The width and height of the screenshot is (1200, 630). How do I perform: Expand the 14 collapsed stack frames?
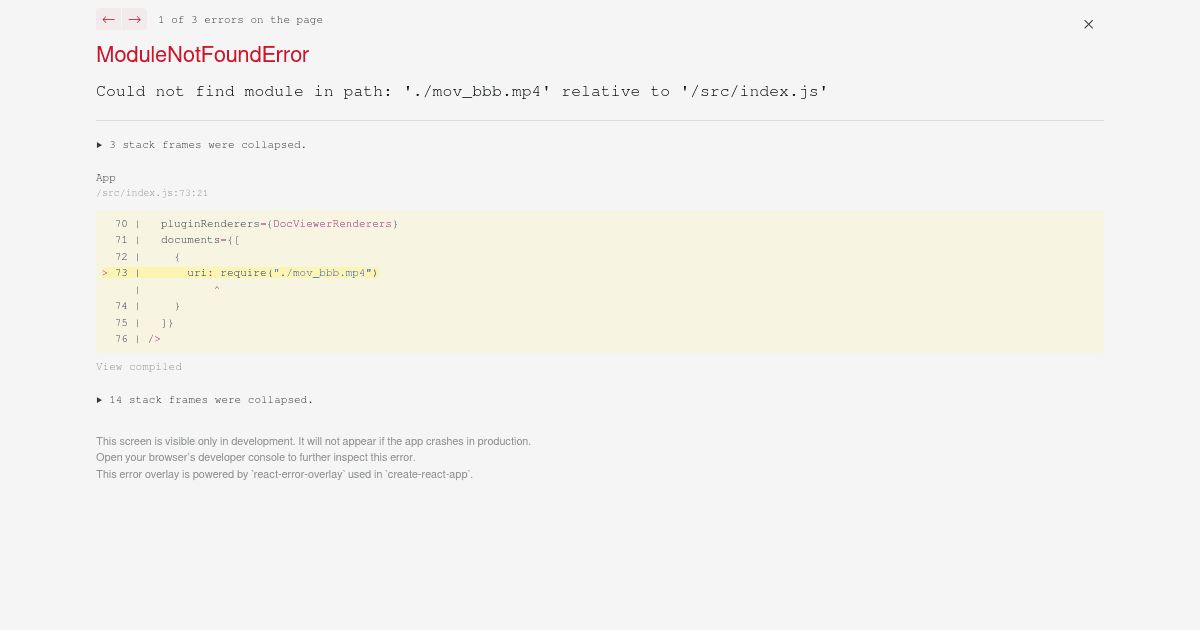coord(205,400)
